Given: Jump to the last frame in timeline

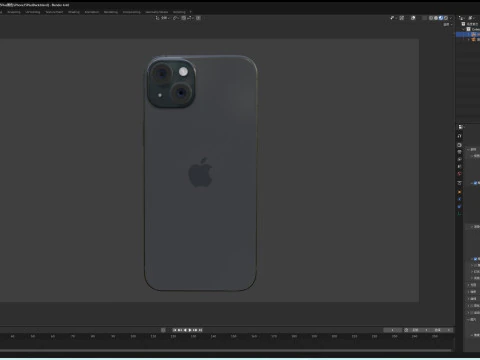Looking at the screenshot, I should 200,330.
